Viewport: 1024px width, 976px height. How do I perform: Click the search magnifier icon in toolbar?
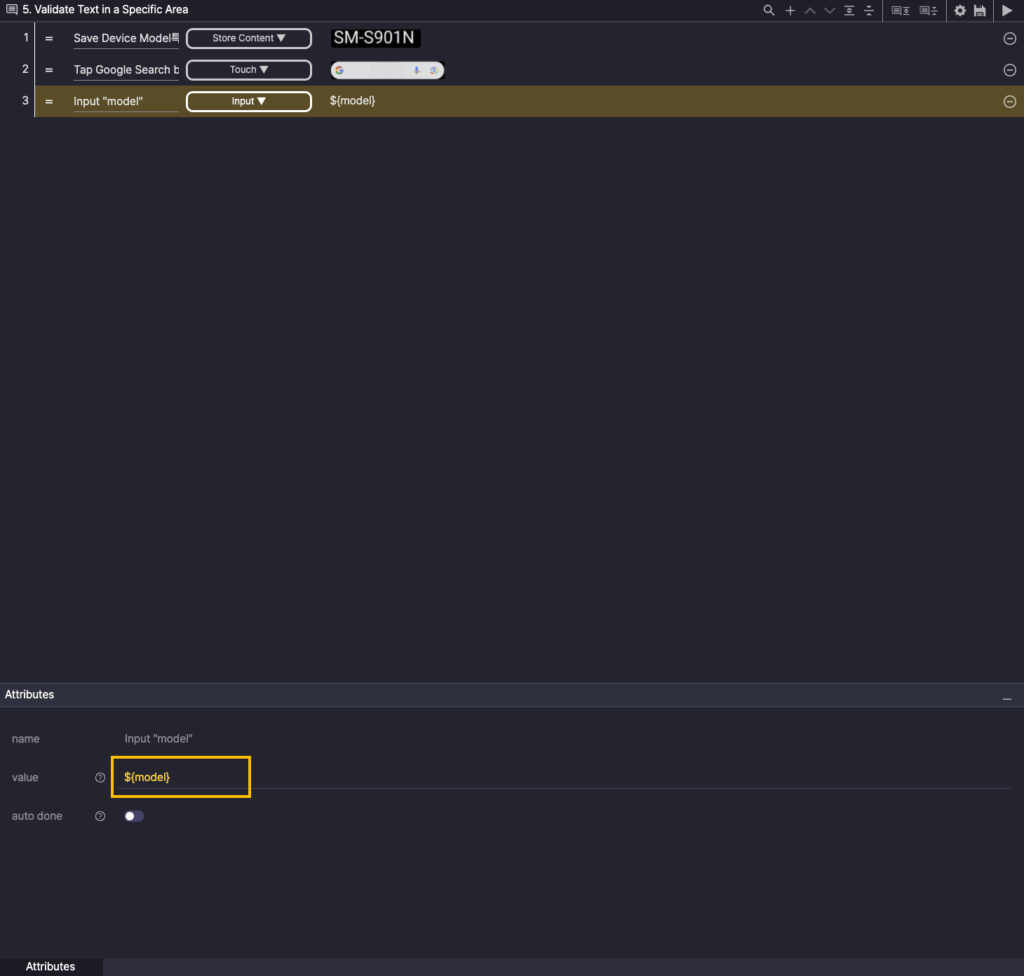[x=768, y=10]
